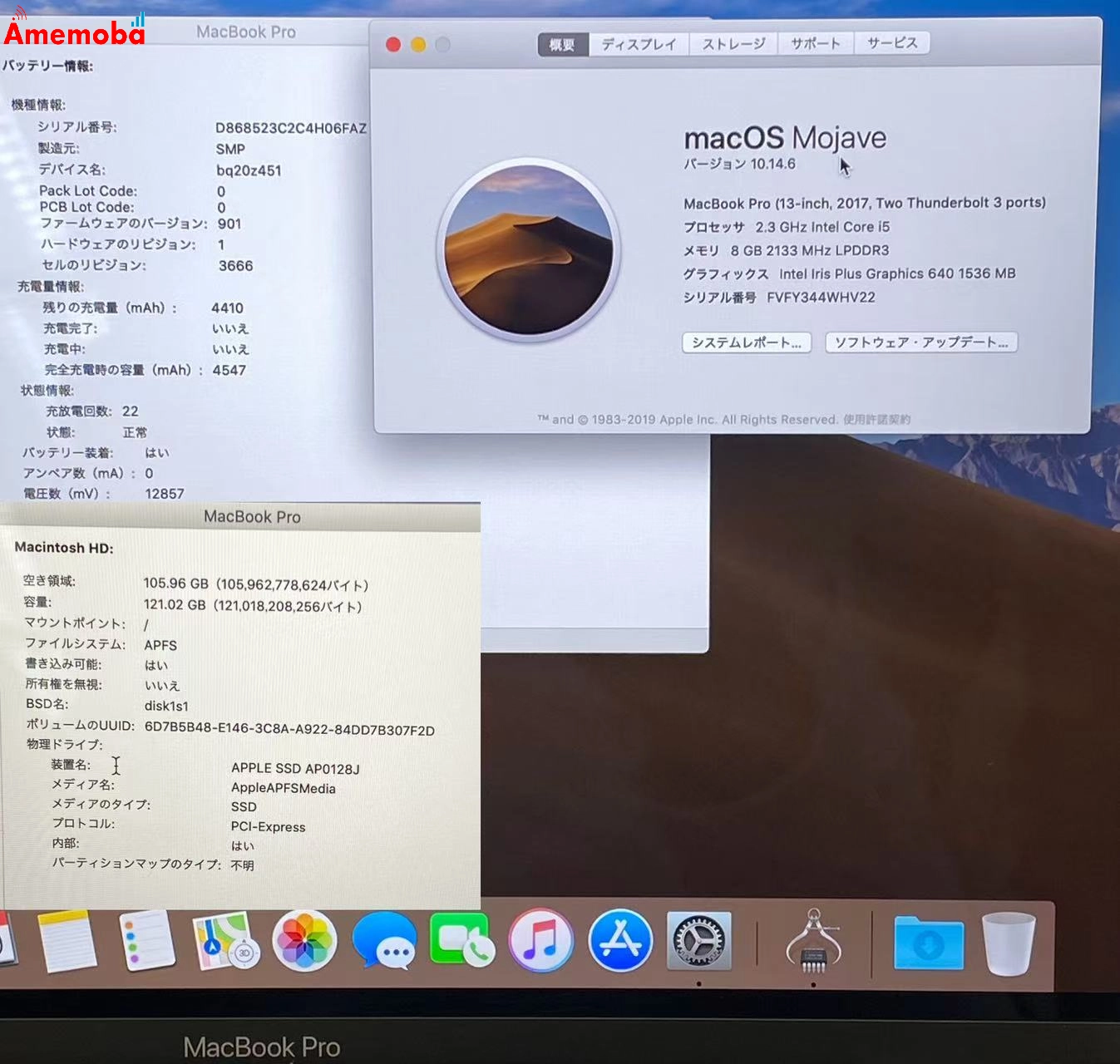This screenshot has width=1120, height=1064.
Task: Start iTunes from the Dock
Action: (x=541, y=940)
